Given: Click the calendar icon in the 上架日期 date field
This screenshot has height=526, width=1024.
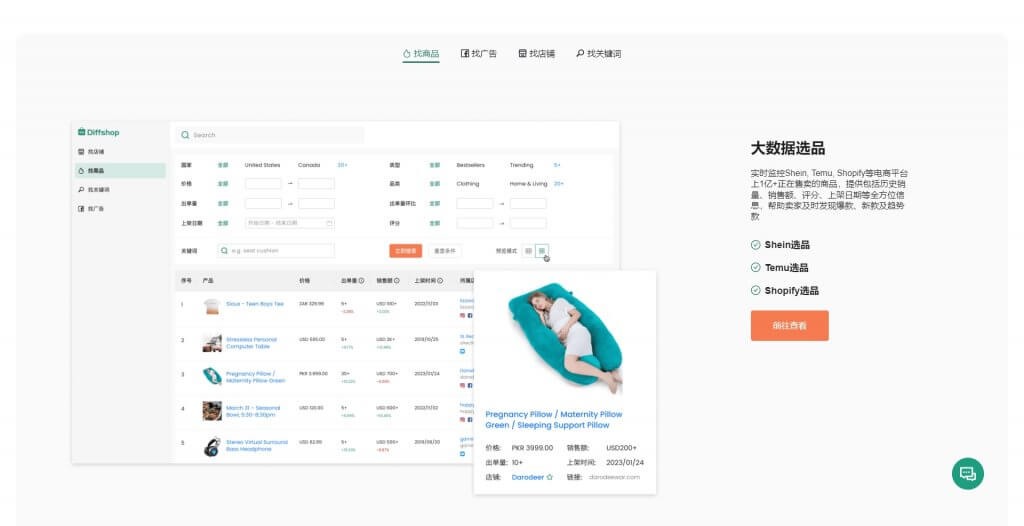Looking at the screenshot, I should click(329, 223).
